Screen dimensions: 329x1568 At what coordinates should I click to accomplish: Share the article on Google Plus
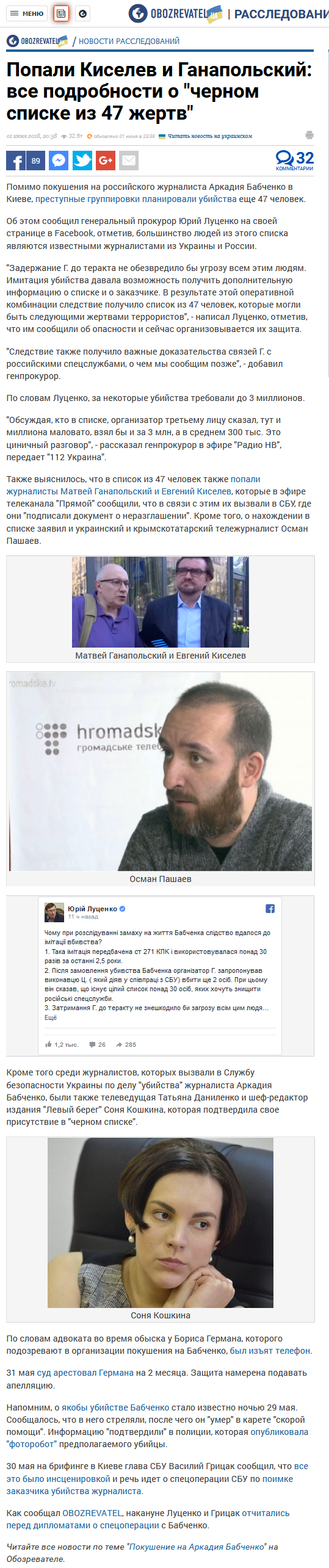pyautogui.click(x=106, y=161)
